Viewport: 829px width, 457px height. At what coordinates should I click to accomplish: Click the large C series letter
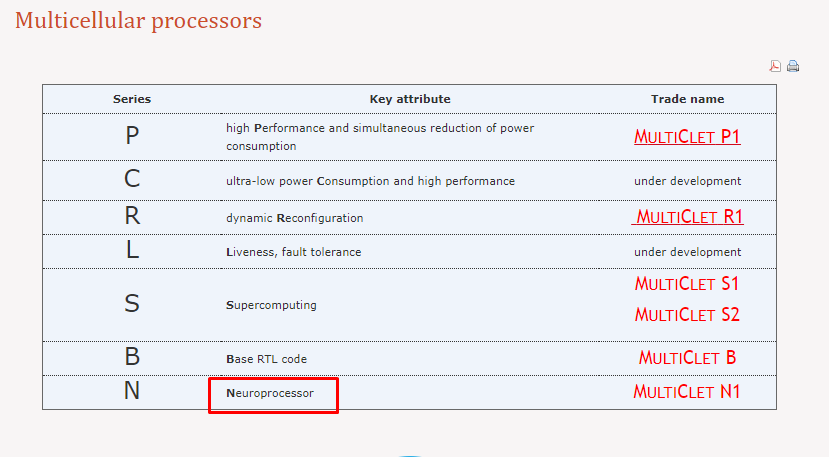pyautogui.click(x=132, y=181)
